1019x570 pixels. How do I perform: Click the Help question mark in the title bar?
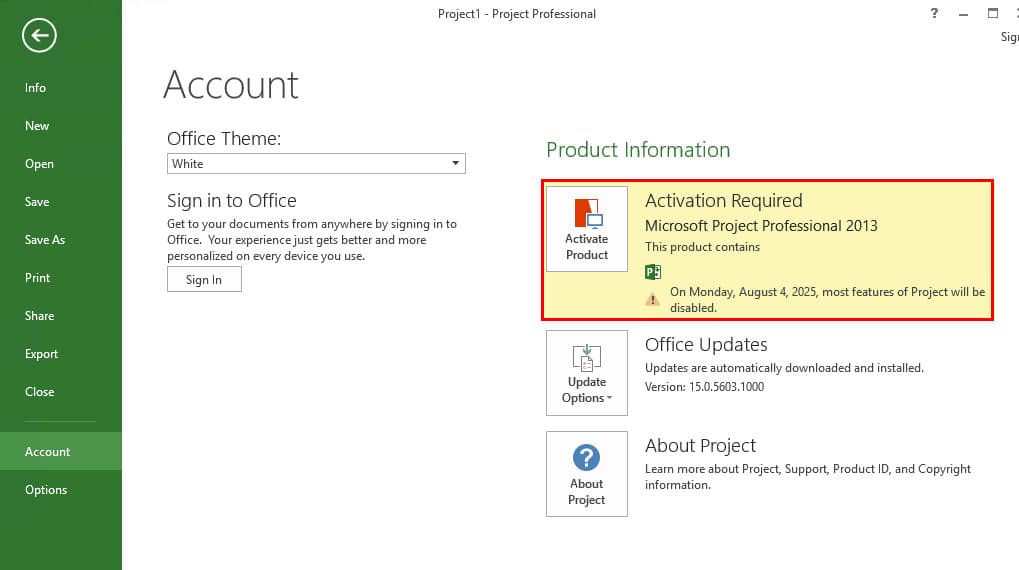click(x=934, y=13)
